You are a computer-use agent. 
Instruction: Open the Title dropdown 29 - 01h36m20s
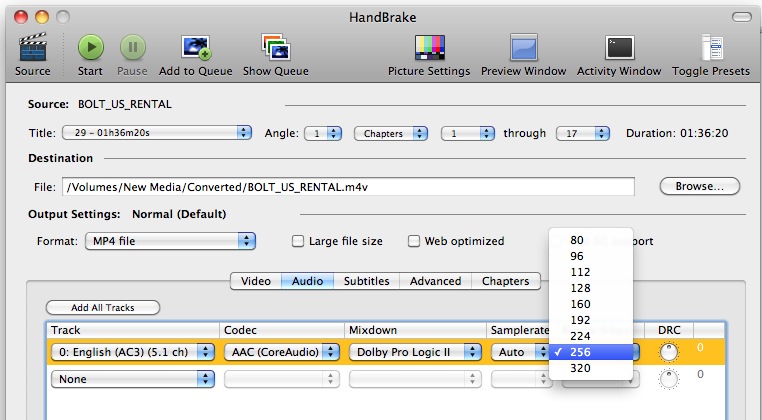[156, 133]
